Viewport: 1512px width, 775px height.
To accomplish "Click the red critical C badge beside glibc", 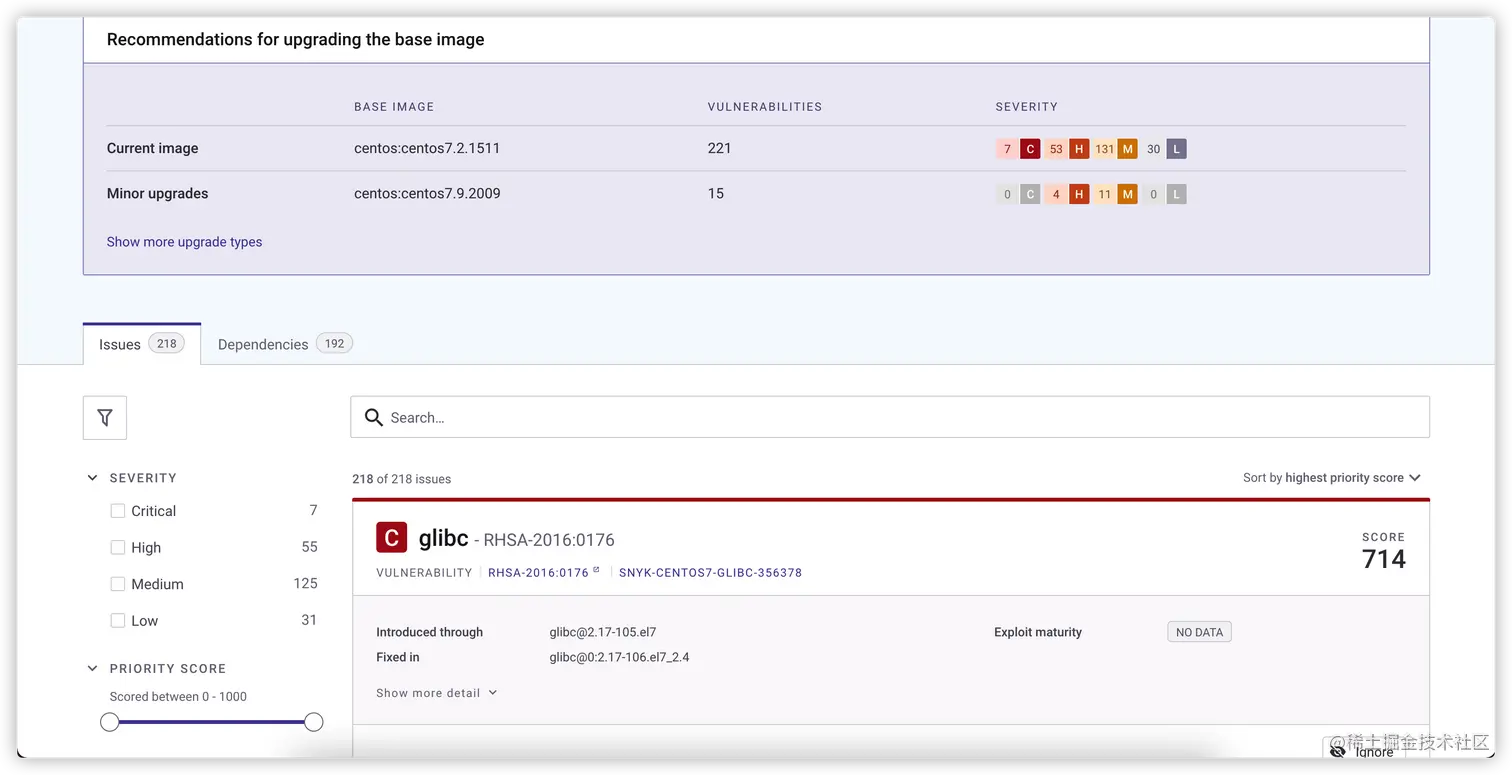I will [391, 538].
